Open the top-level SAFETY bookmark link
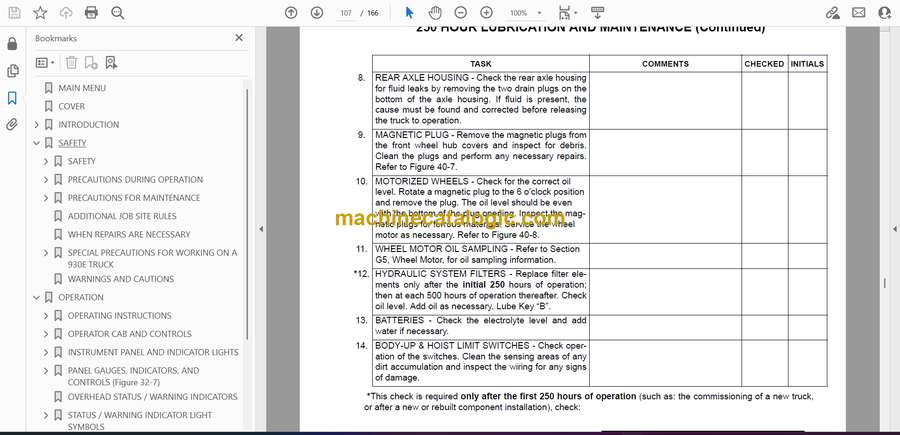 point(72,143)
